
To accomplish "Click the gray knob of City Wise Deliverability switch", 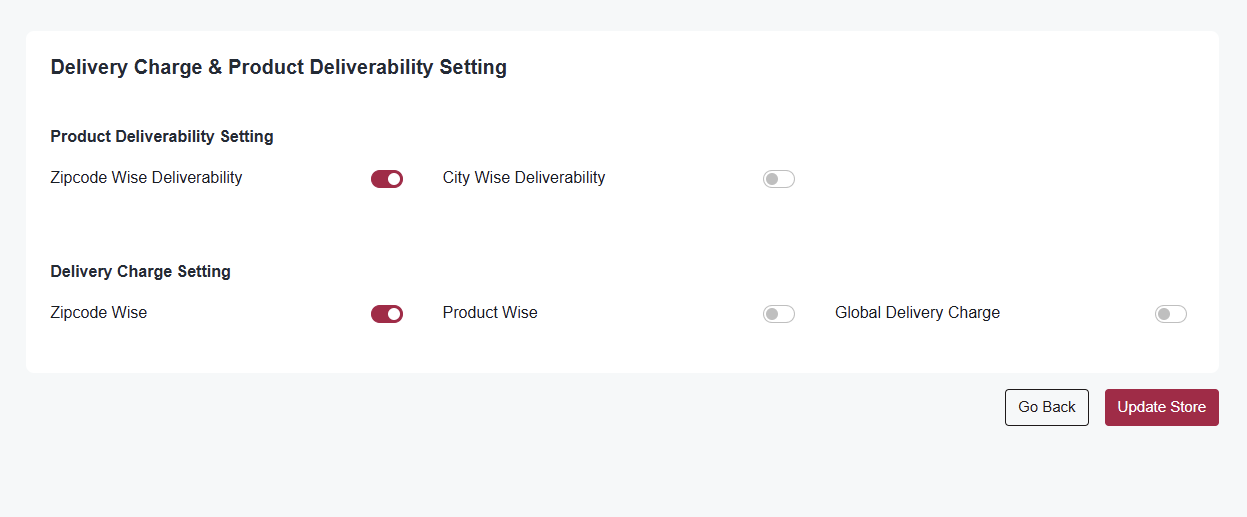I will tap(772, 179).
